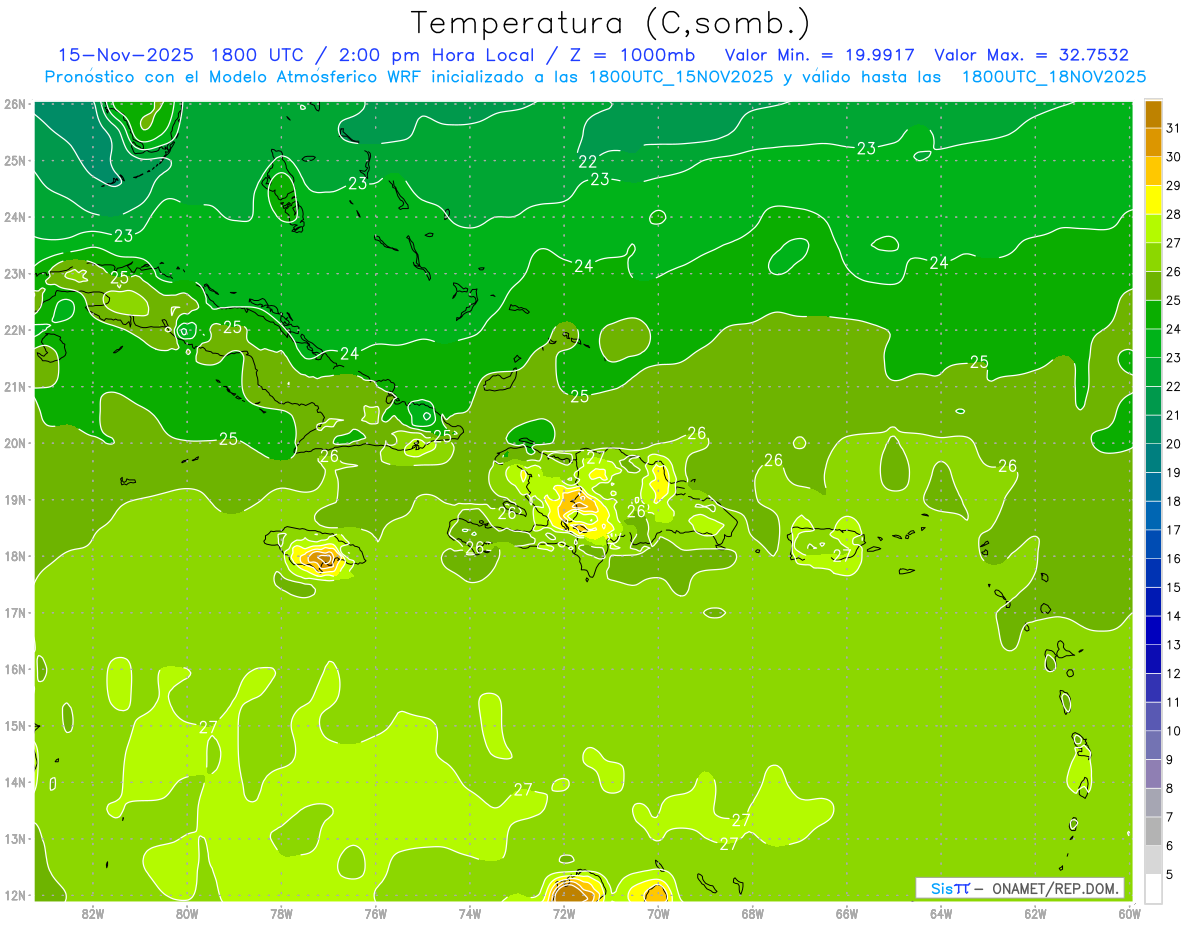Click colorbar scale label 20
Image resolution: width=1200 pixels, height=927 pixels.
point(1173,444)
